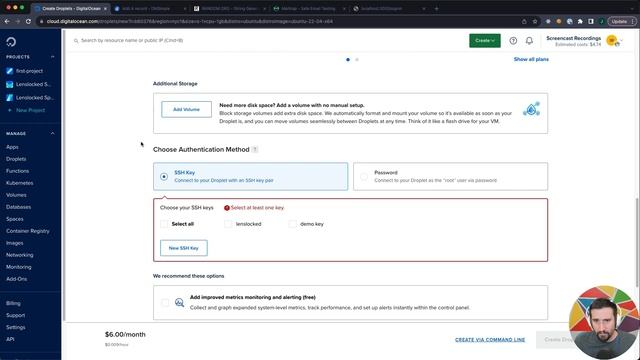Open the Chrome three-dot menu

tap(633, 21)
